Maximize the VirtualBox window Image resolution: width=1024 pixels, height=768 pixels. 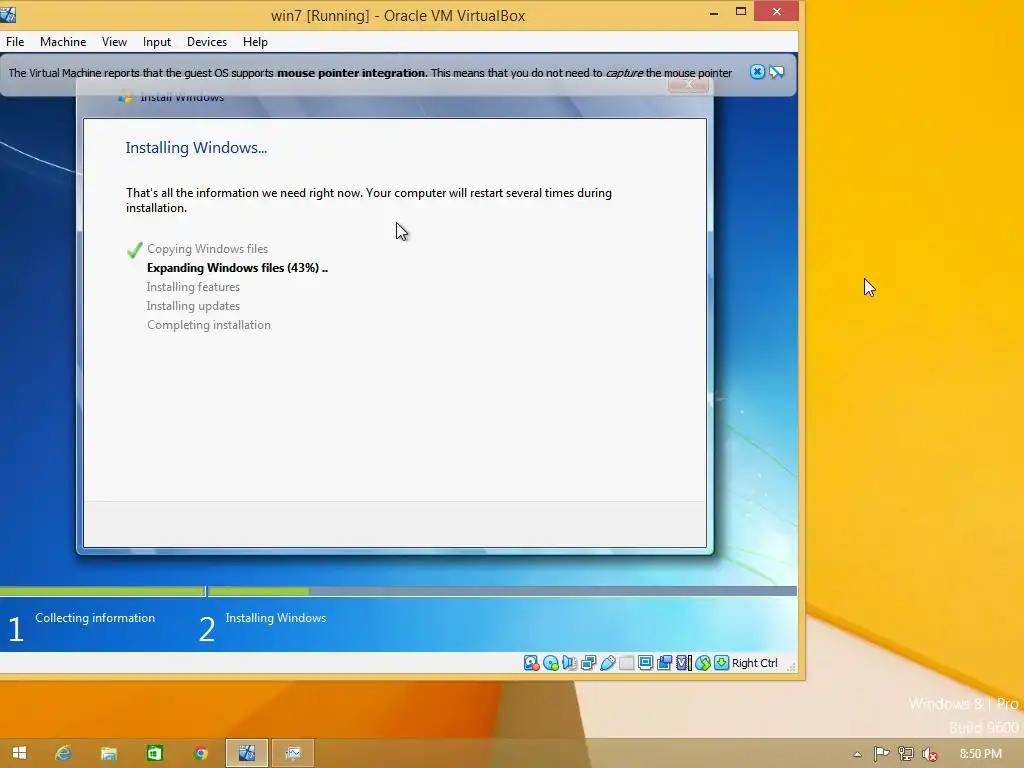(x=741, y=11)
